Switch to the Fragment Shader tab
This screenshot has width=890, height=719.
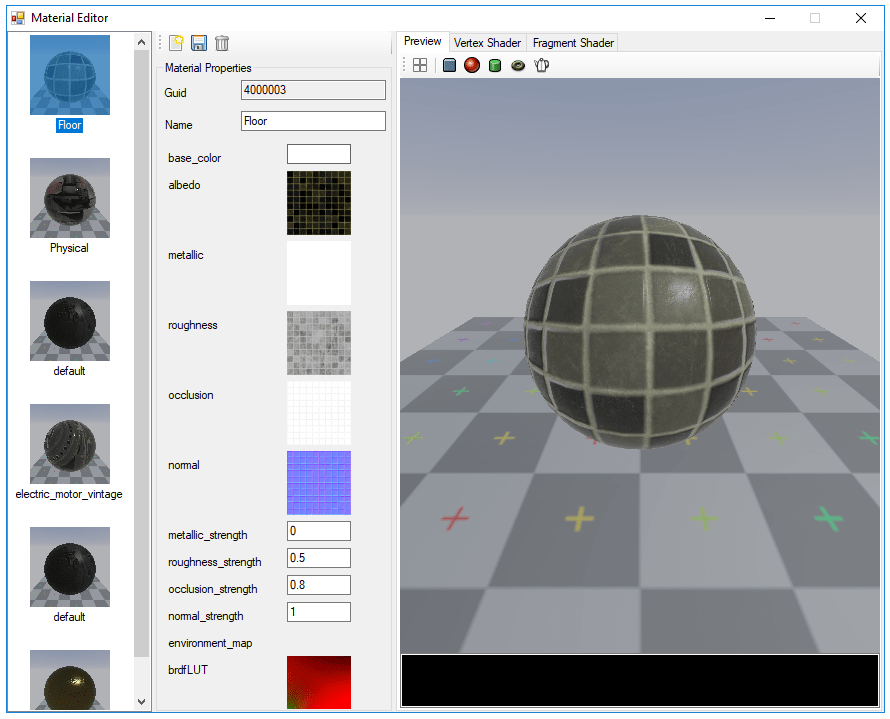click(x=572, y=42)
